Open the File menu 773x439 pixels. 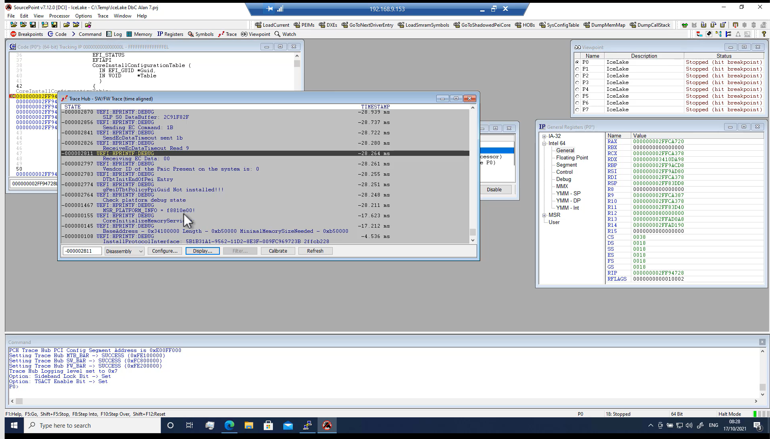[x=11, y=16]
